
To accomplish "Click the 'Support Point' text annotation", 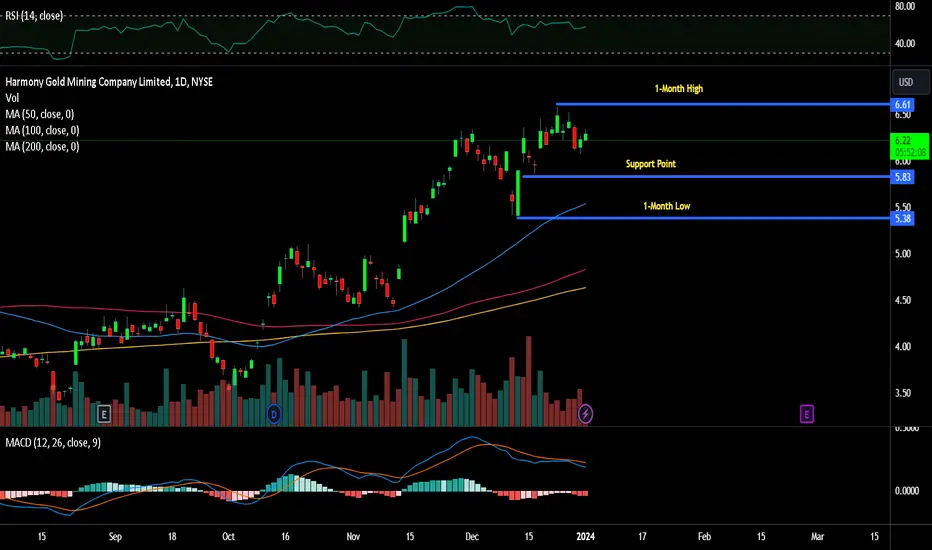I will pyautogui.click(x=651, y=164).
